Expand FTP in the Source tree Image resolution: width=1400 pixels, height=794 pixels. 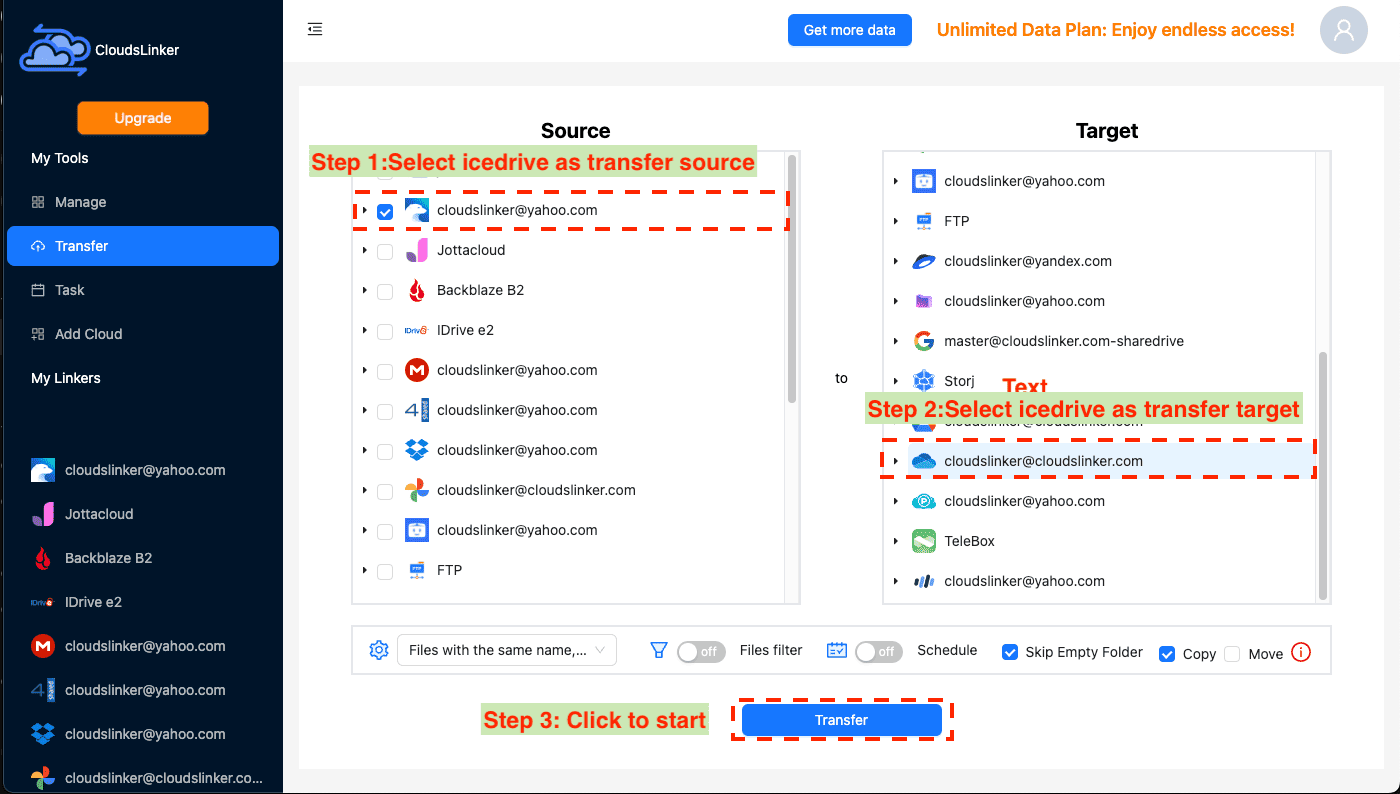click(x=365, y=570)
